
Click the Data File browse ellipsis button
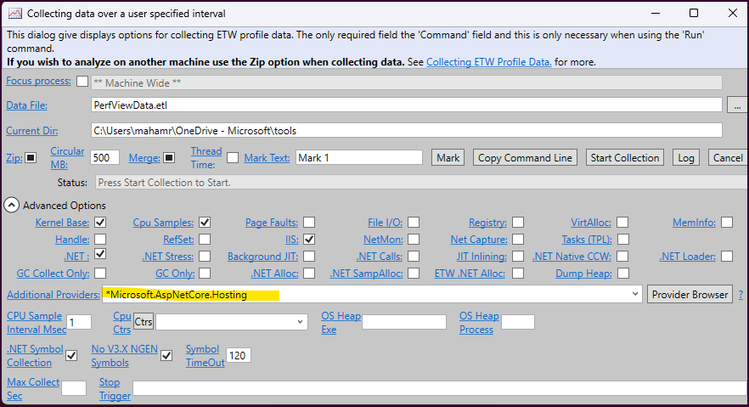[x=738, y=105]
